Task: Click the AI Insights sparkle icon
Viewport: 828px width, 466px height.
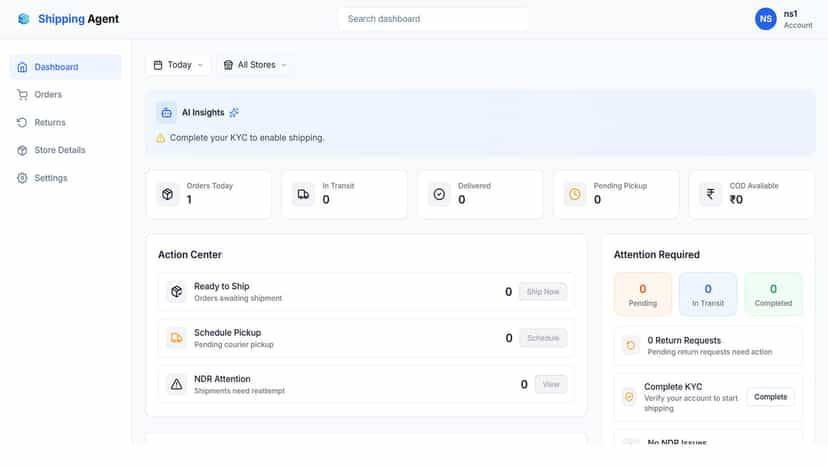Action: (x=234, y=113)
